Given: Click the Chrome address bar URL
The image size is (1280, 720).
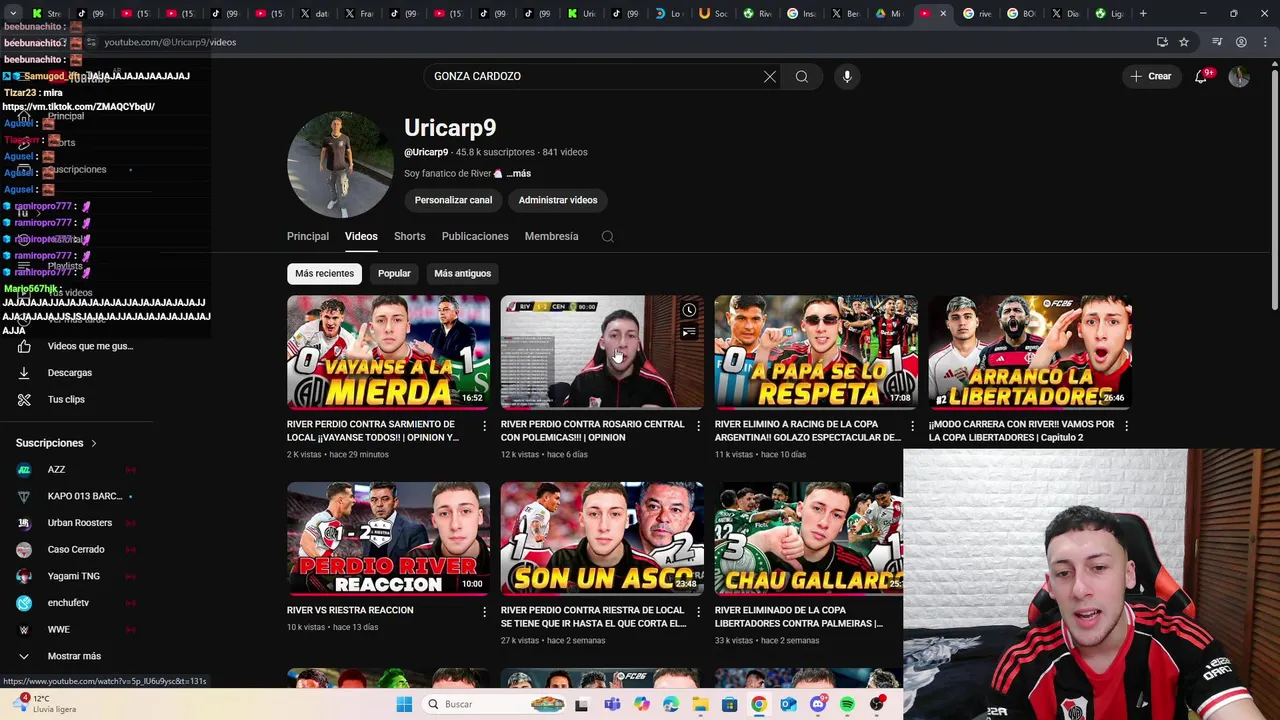Looking at the screenshot, I should pos(170,42).
